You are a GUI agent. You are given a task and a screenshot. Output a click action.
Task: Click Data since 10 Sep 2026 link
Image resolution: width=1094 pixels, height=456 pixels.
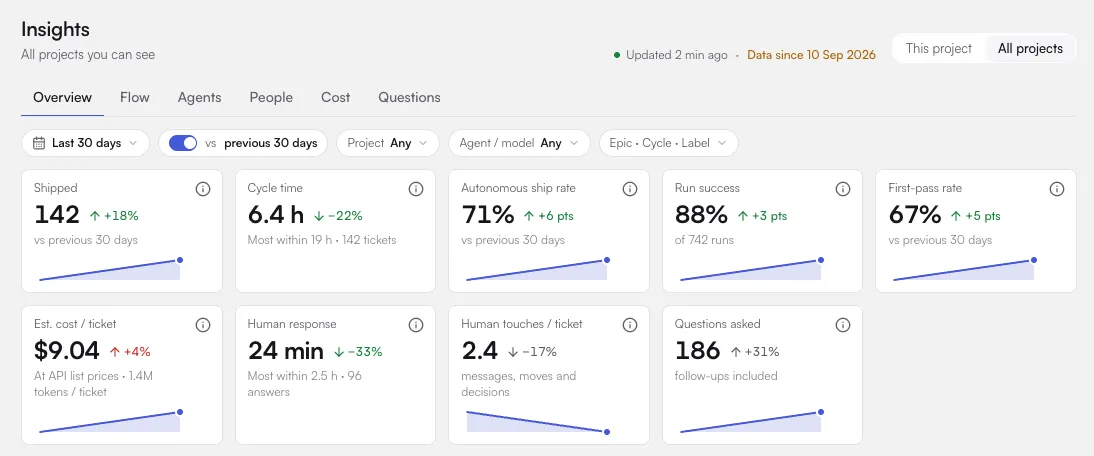coord(811,54)
